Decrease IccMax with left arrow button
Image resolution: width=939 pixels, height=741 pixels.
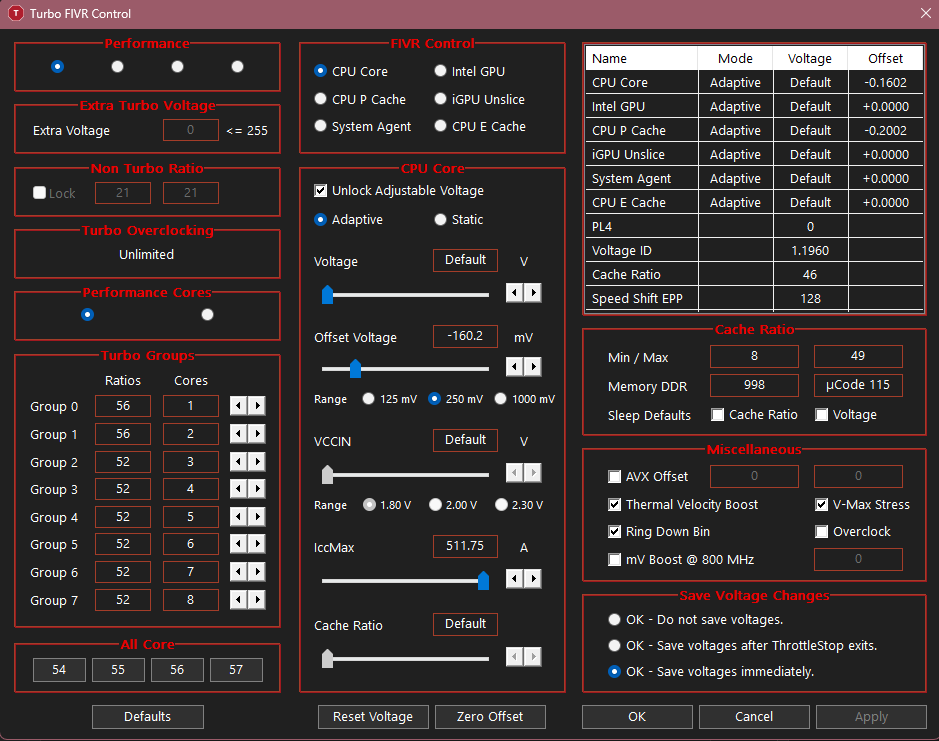point(515,579)
